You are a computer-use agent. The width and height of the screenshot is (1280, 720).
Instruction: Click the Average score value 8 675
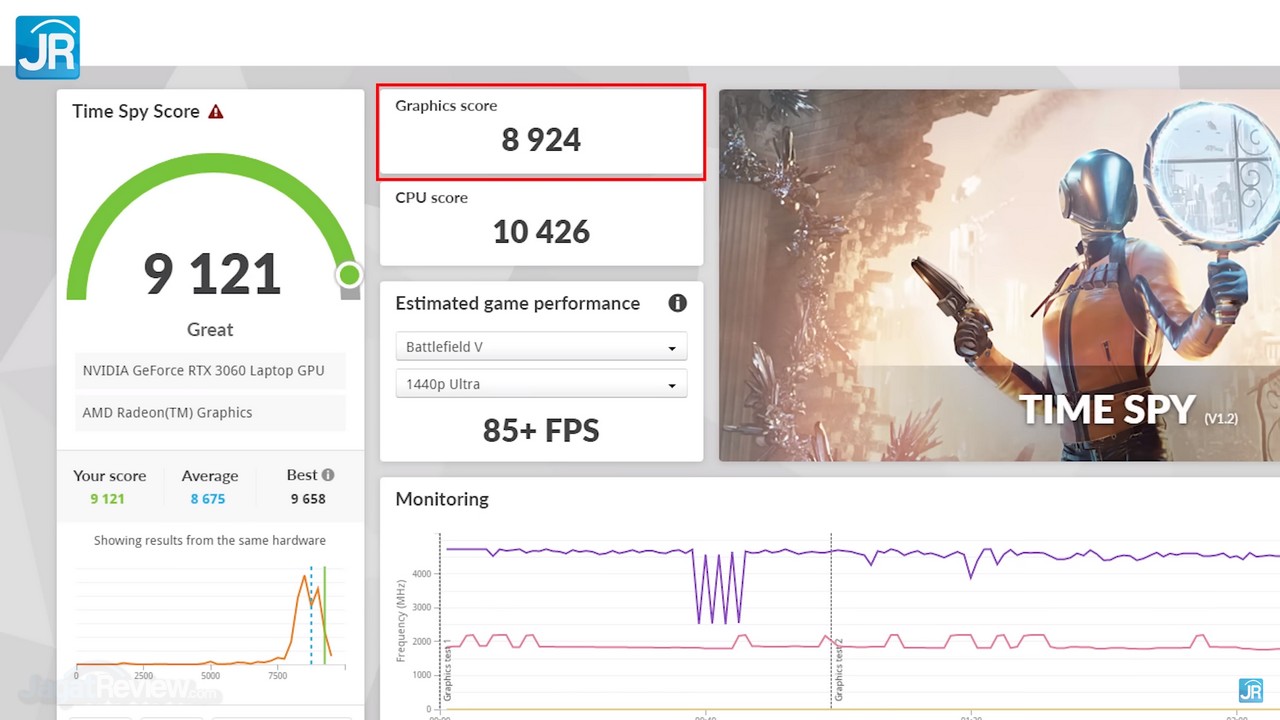[x=208, y=499]
